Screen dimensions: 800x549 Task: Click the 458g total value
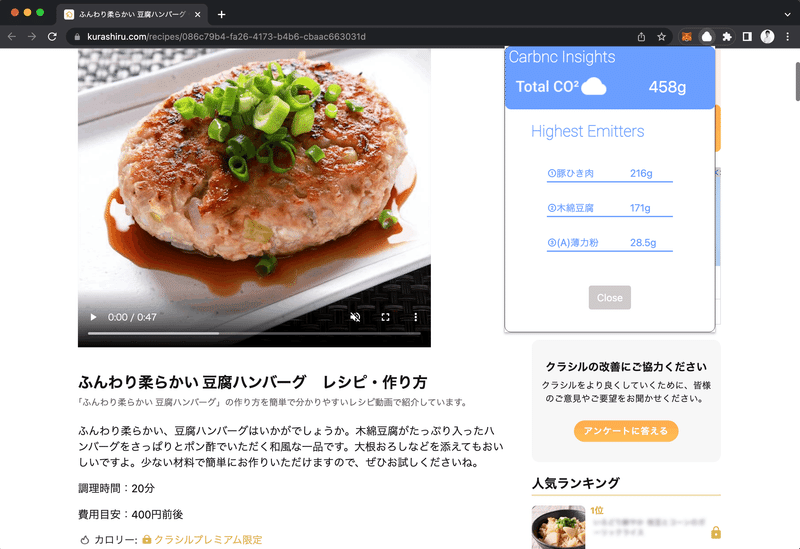pyautogui.click(x=667, y=87)
